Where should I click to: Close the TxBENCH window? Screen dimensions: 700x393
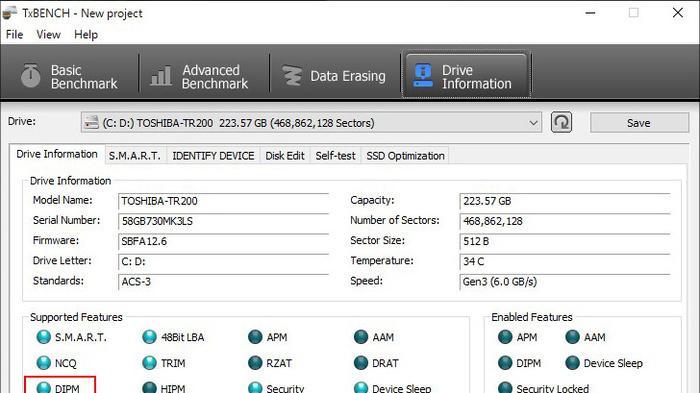[x=678, y=13]
